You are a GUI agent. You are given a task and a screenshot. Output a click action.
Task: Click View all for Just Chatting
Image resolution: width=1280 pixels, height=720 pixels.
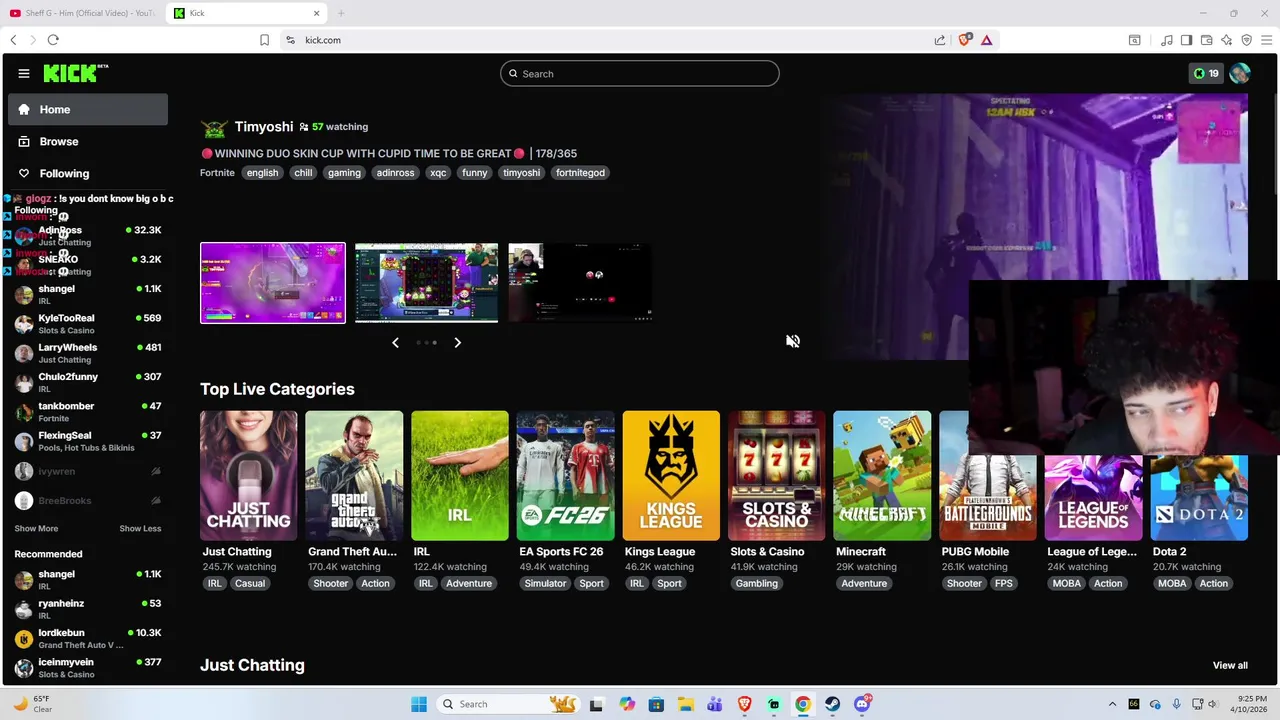[x=1230, y=666]
